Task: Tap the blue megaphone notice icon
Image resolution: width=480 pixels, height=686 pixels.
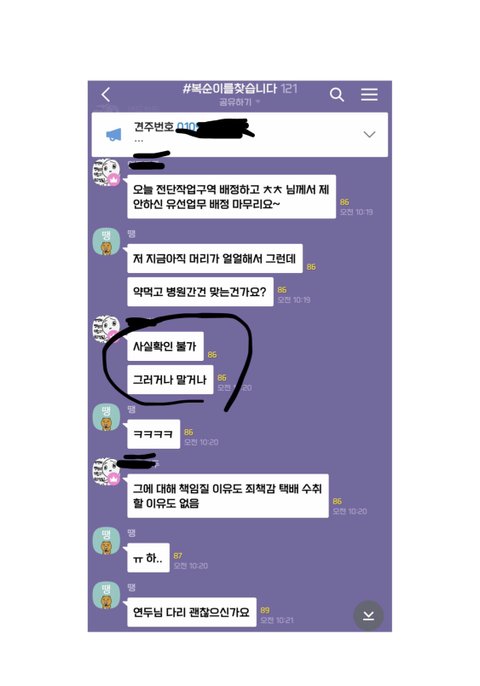Action: click(x=114, y=134)
